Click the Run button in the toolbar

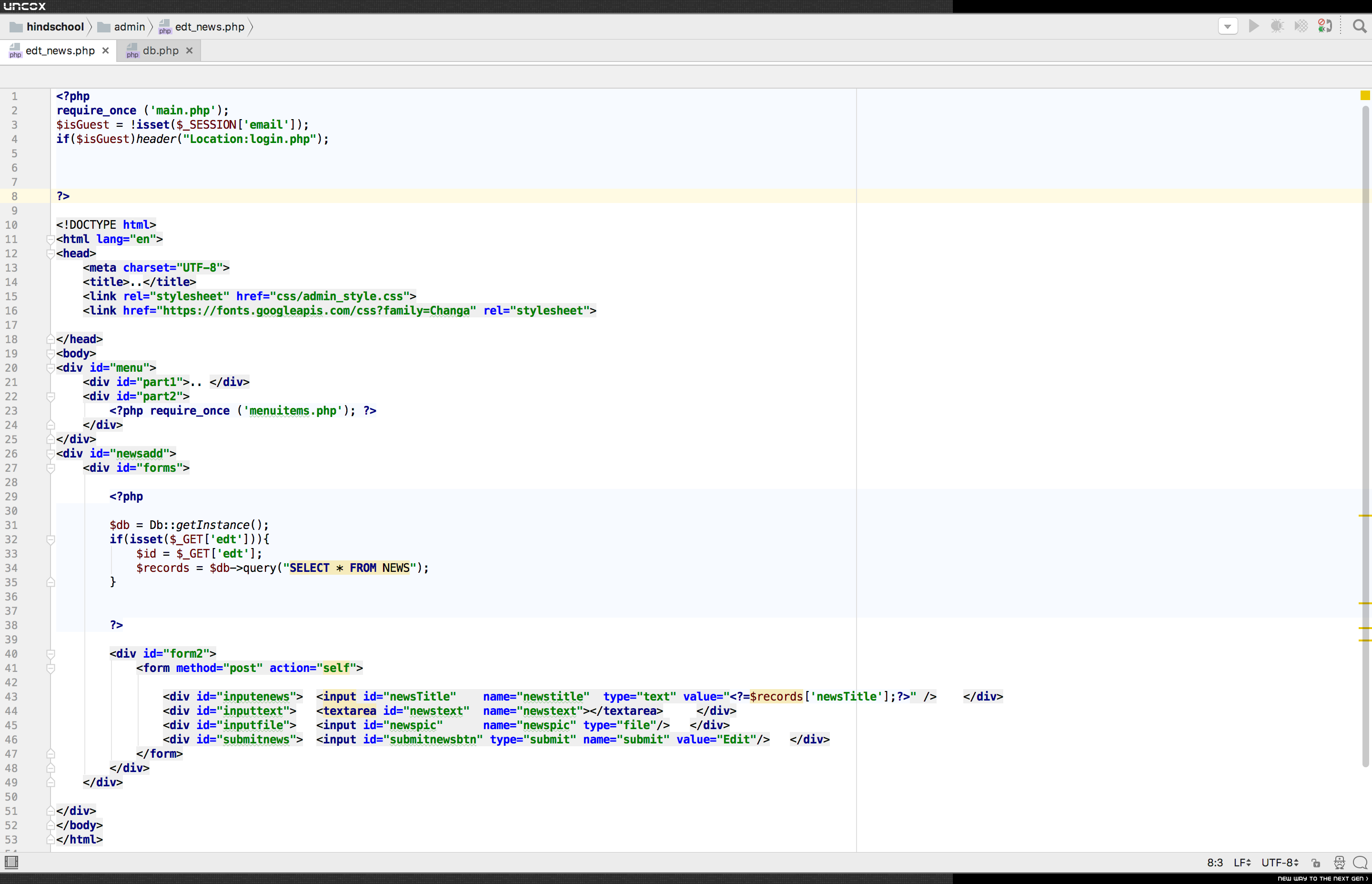(1254, 26)
